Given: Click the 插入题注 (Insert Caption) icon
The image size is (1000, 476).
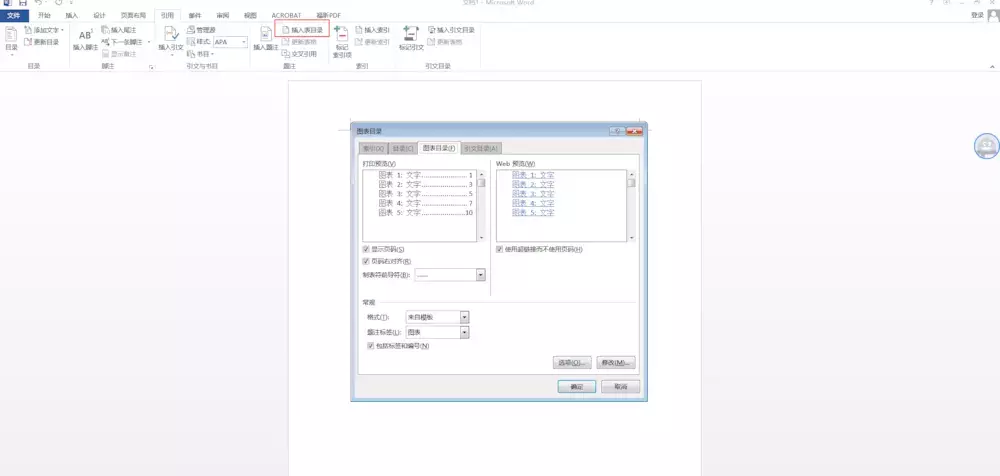Looking at the screenshot, I should 266,34.
